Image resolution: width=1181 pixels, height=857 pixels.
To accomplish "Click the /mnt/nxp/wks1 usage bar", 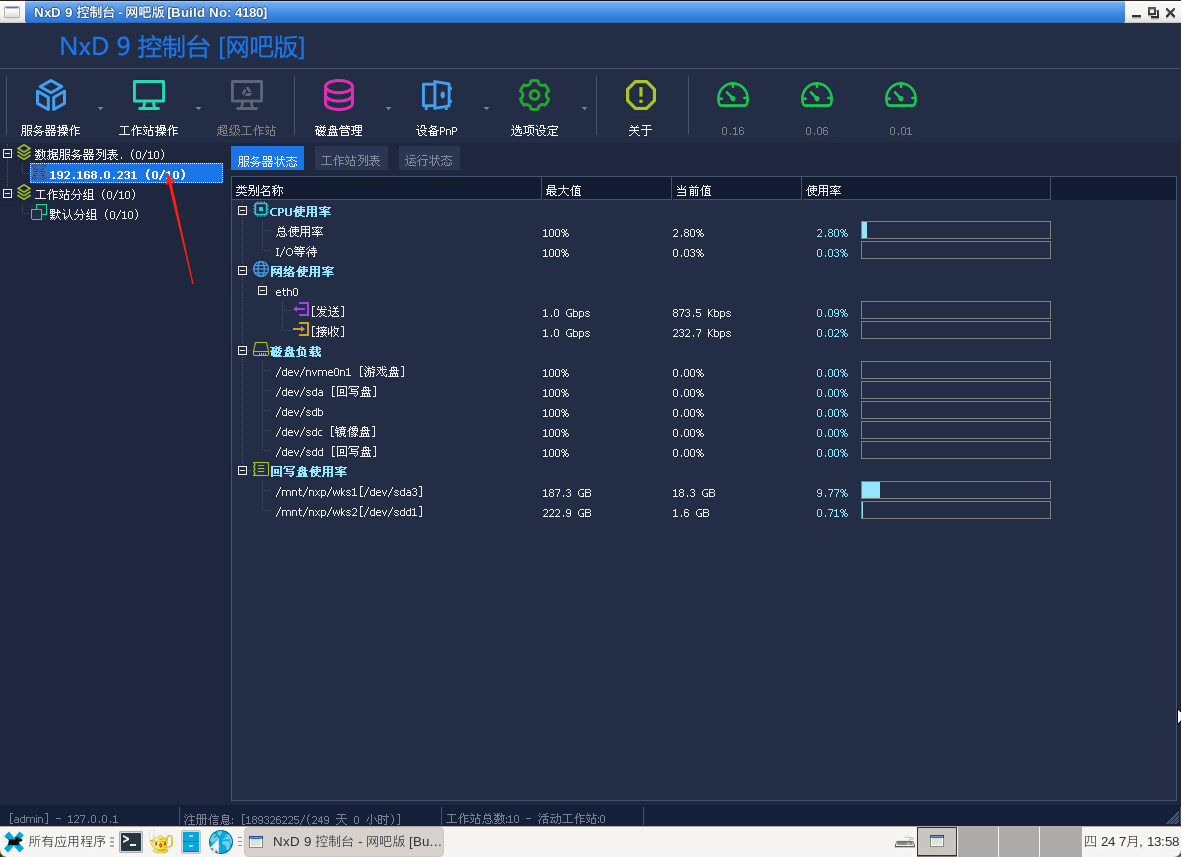I will [955, 490].
